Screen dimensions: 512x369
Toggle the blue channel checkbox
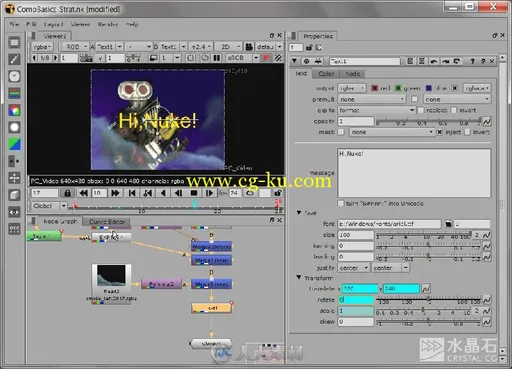tap(429, 88)
